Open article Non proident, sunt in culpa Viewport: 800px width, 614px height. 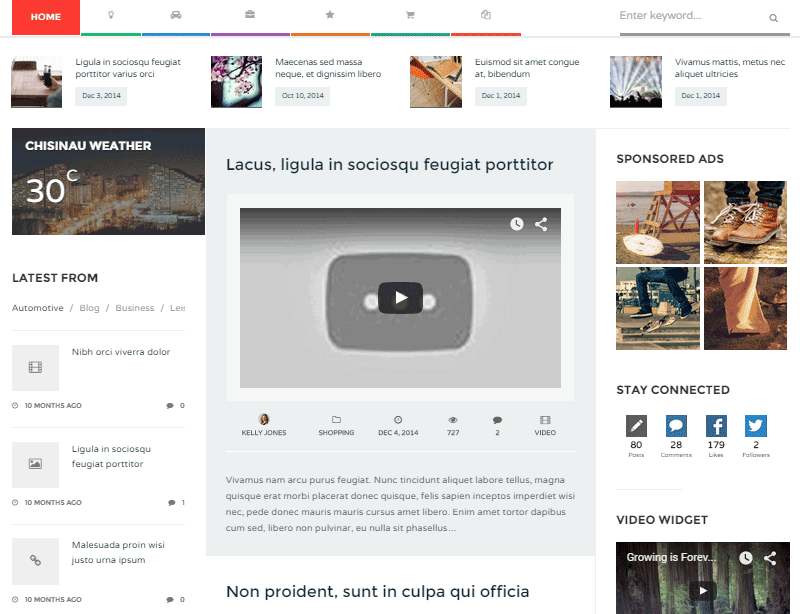point(378,591)
